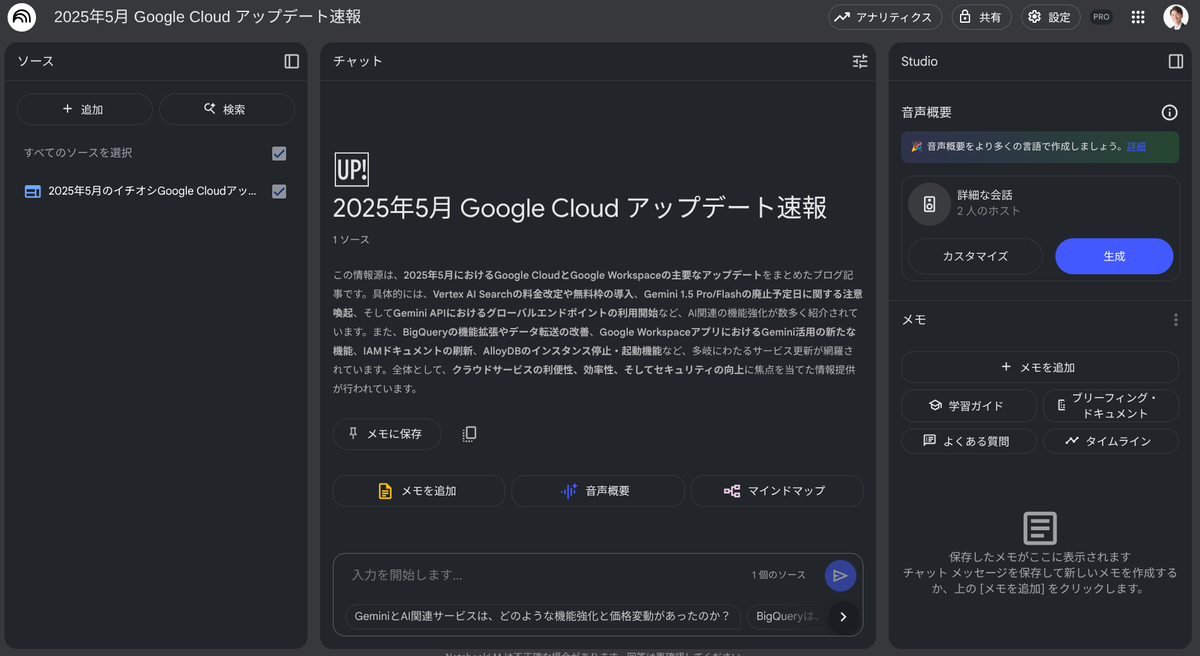Click 生成 to generate audio
Screen dimensions: 1200x656
tap(1114, 256)
